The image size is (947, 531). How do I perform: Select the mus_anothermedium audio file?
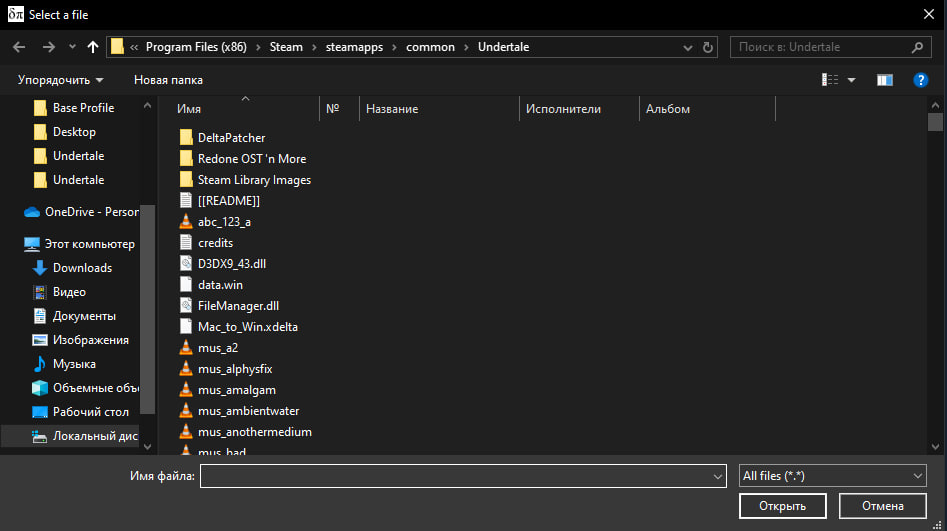coord(245,432)
